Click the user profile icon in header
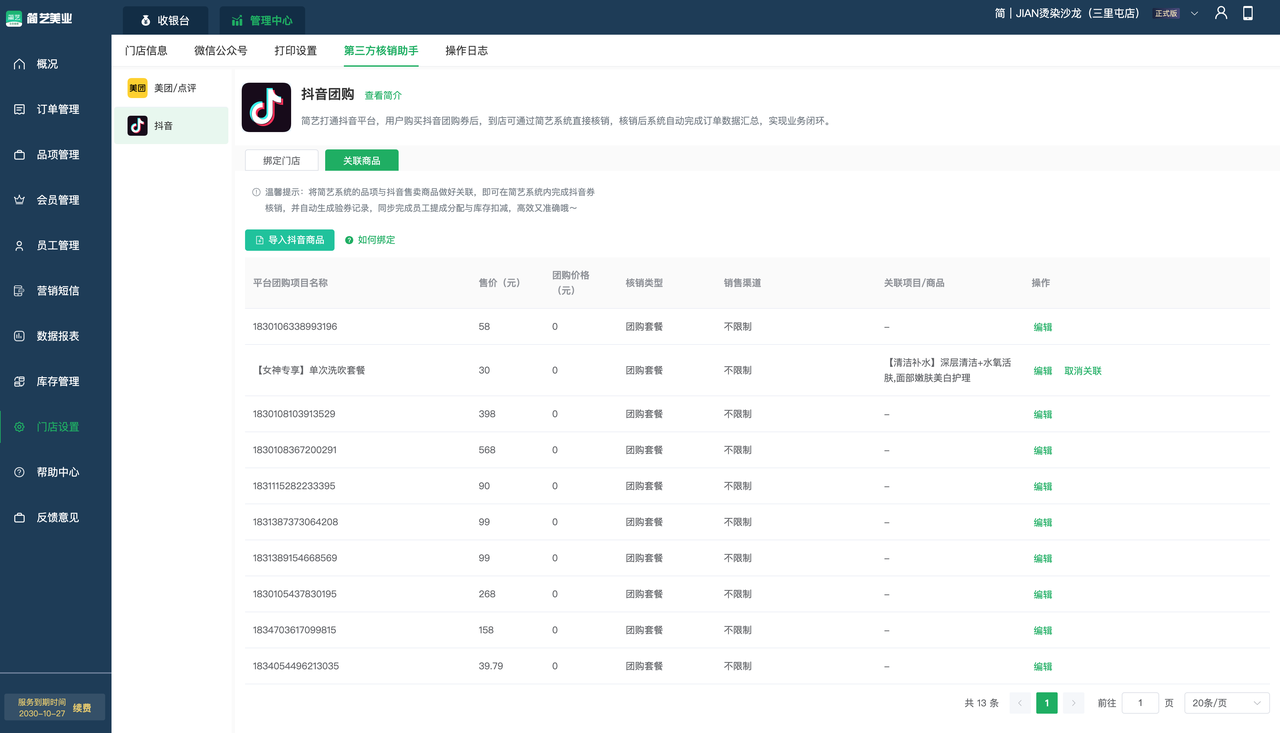 coord(1221,13)
